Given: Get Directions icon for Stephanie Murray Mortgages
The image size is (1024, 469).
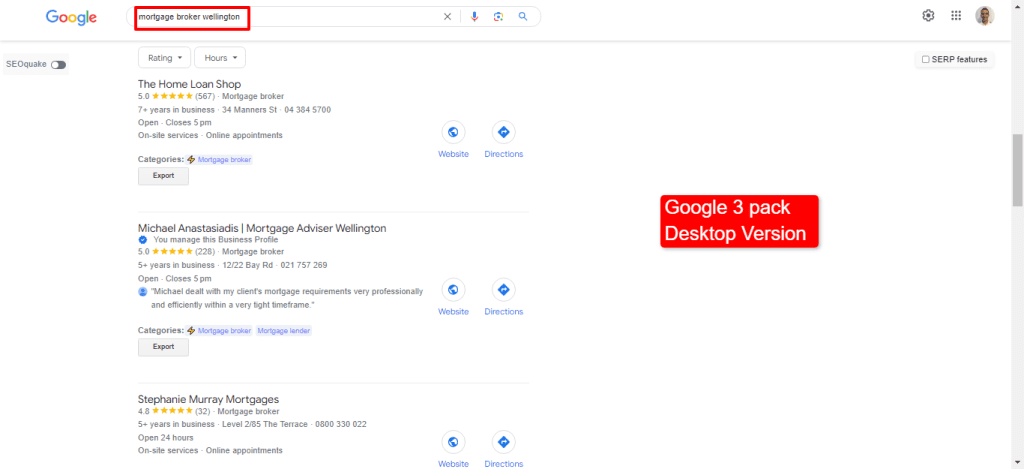Looking at the screenshot, I should [504, 442].
